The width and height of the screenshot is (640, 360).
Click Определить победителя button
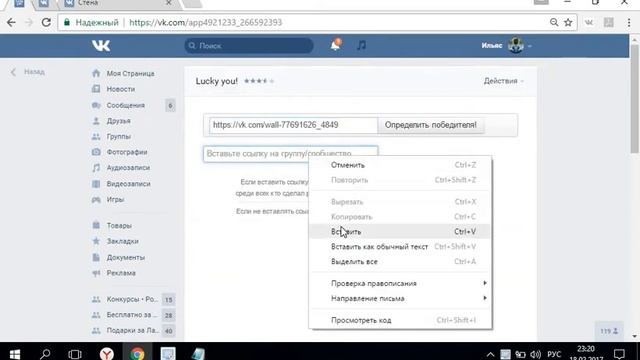tap(431, 125)
